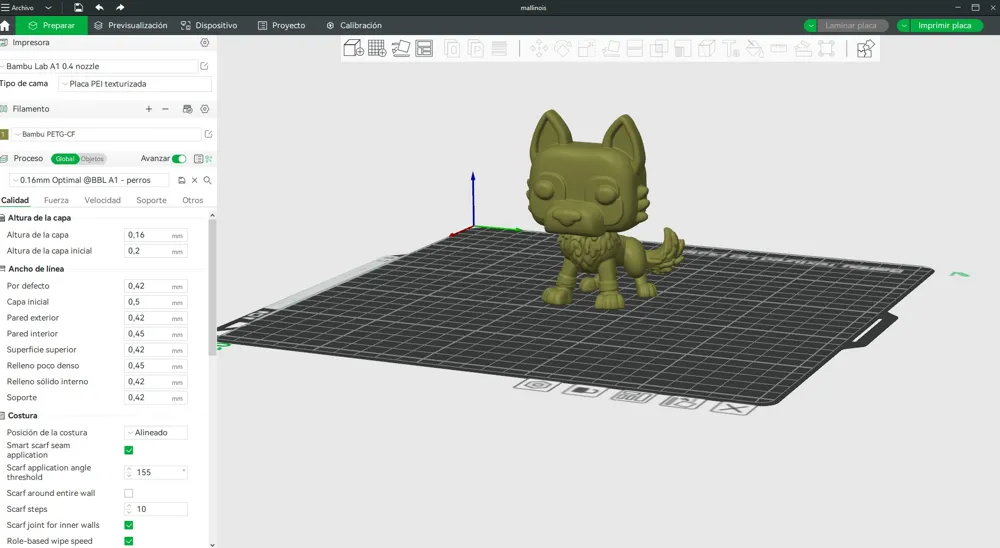Open the Proyecto tab
This screenshot has height=548, width=1000.
pos(282,26)
